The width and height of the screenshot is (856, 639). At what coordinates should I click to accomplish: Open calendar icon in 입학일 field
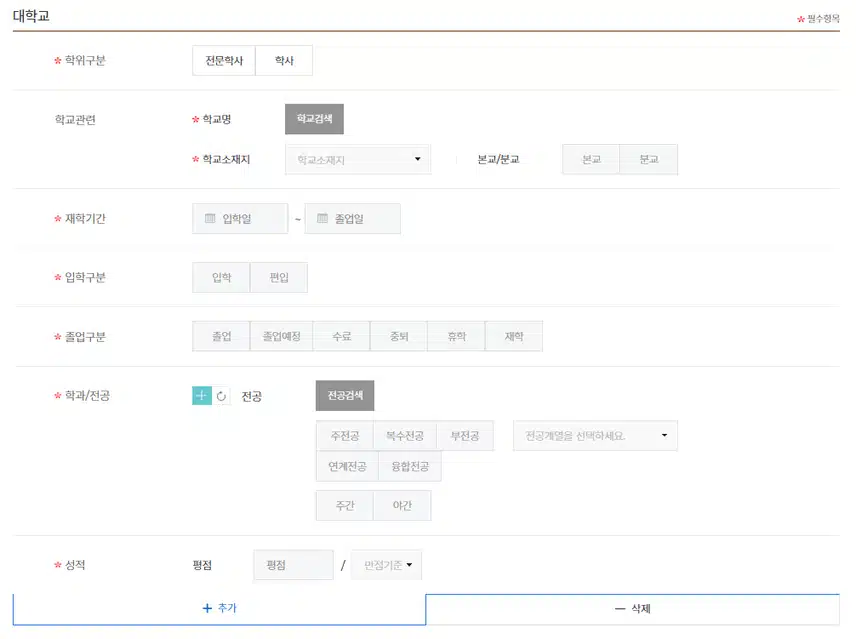tap(210, 219)
